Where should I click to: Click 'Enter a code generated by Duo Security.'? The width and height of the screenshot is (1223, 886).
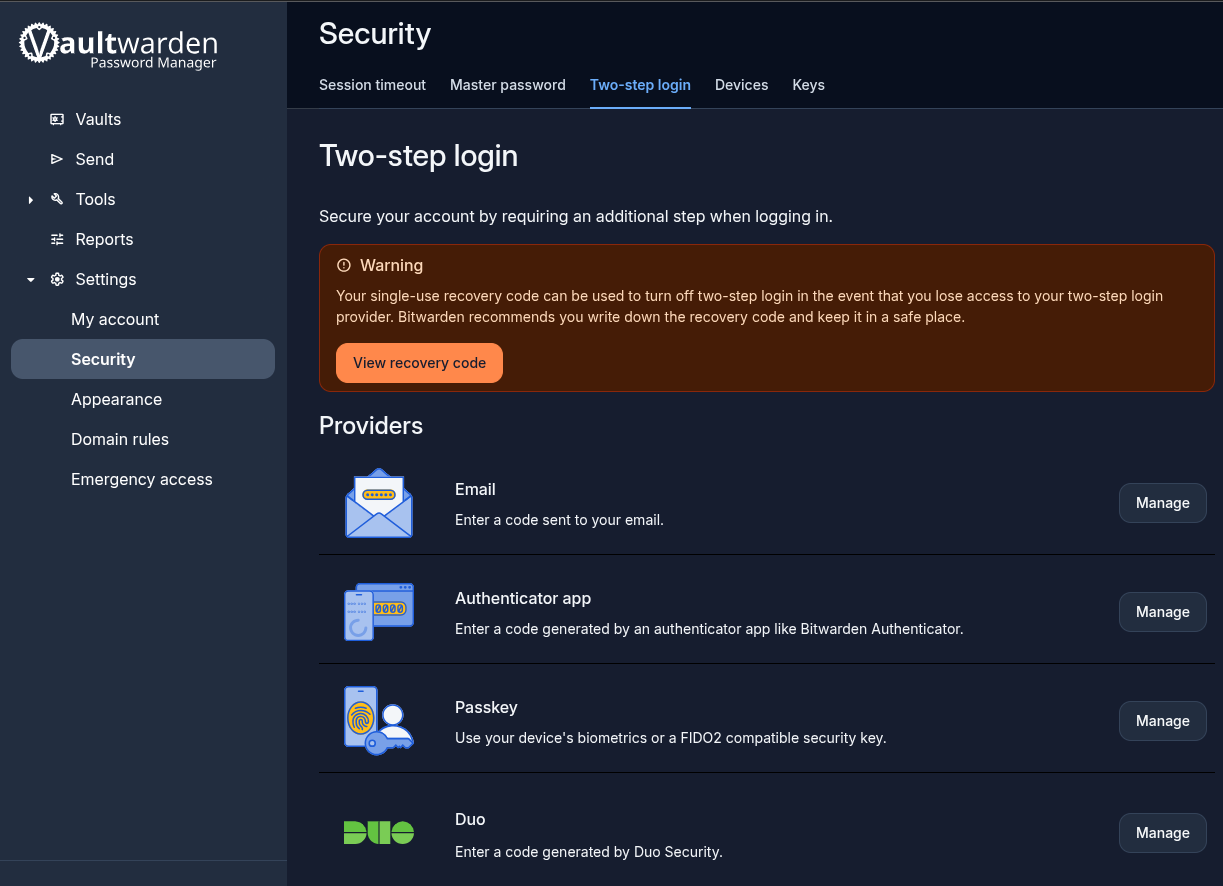pos(589,852)
